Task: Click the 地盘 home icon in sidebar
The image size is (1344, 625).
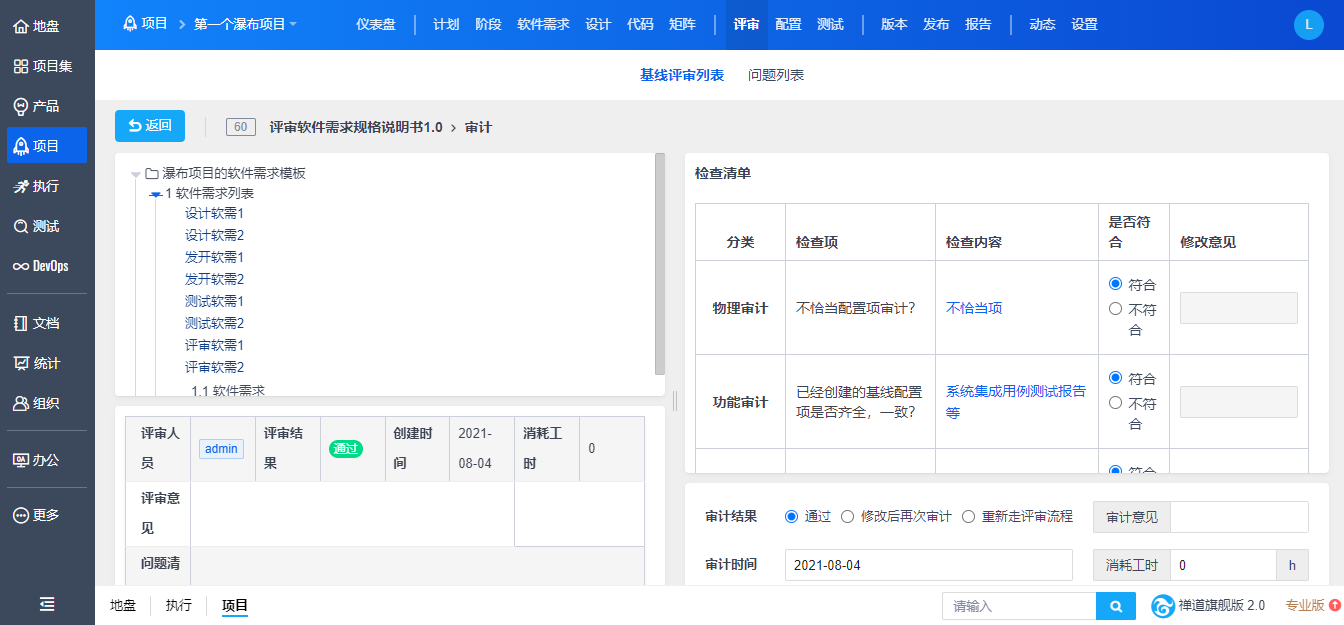Action: (x=20, y=26)
